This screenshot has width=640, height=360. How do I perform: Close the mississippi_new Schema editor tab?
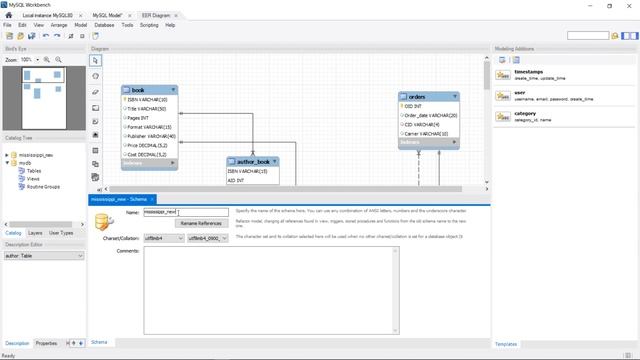152,199
